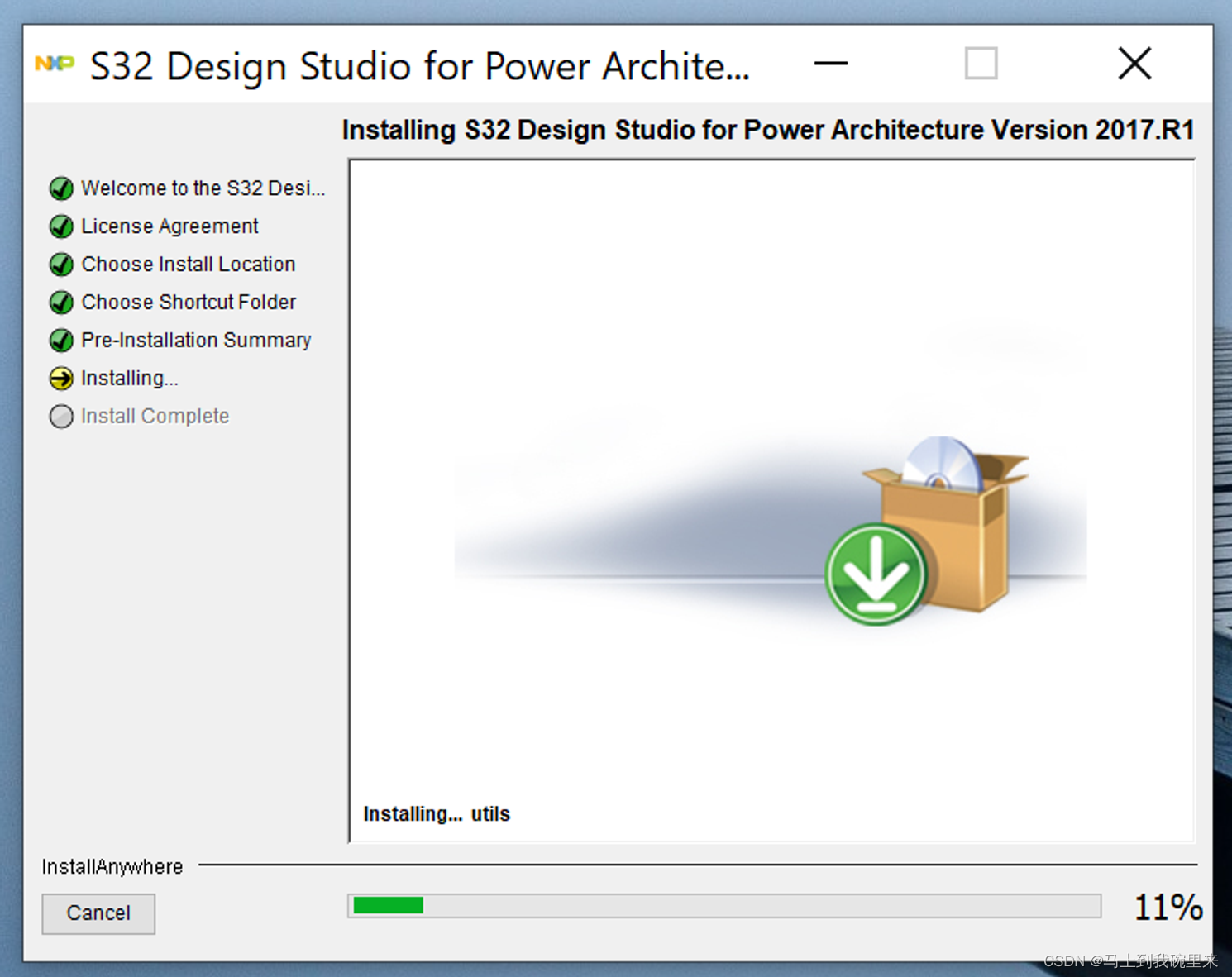
Task: Click the box with download arrow image
Action: pos(926,531)
